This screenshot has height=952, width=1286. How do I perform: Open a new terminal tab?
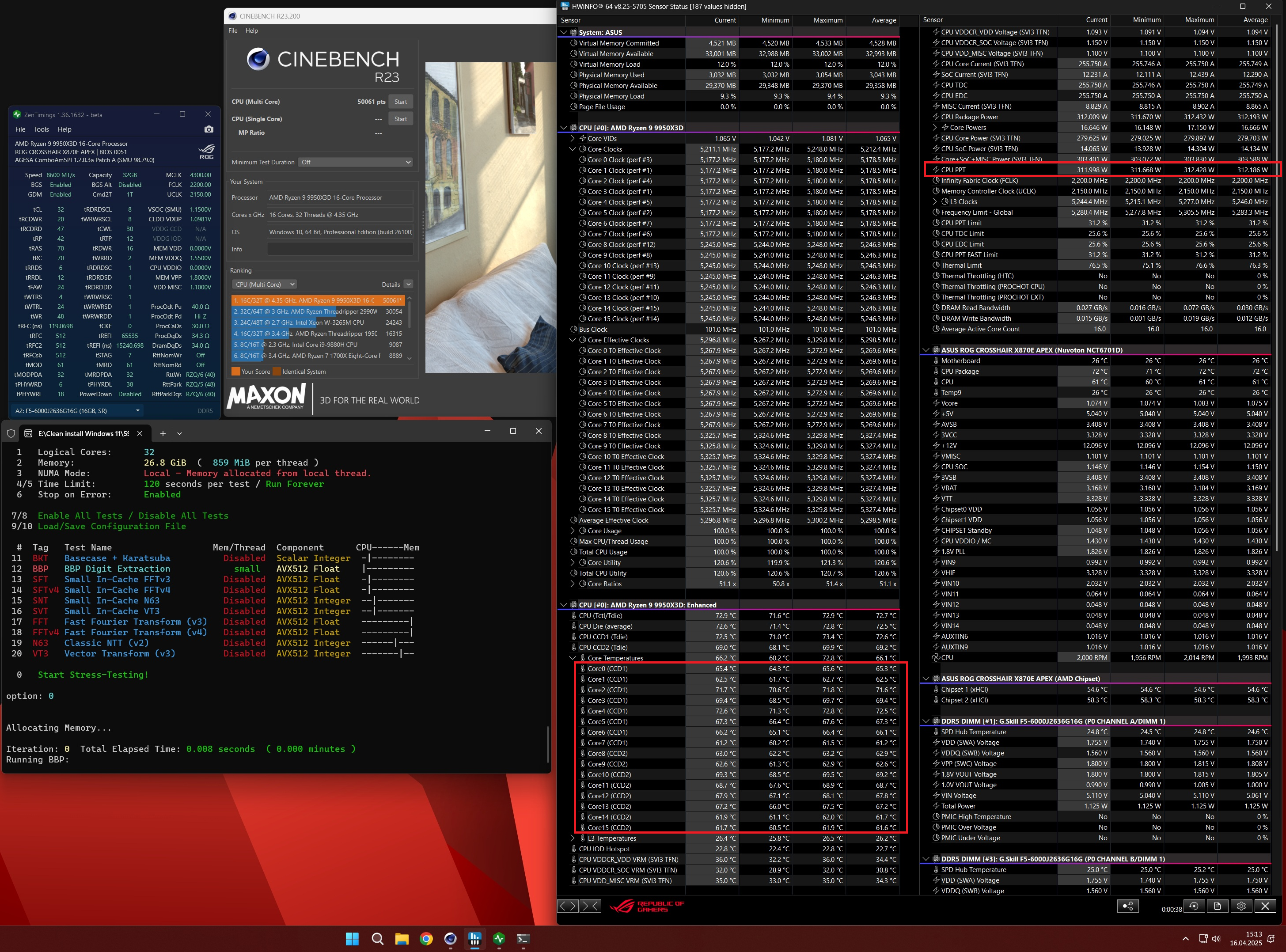tap(163, 433)
